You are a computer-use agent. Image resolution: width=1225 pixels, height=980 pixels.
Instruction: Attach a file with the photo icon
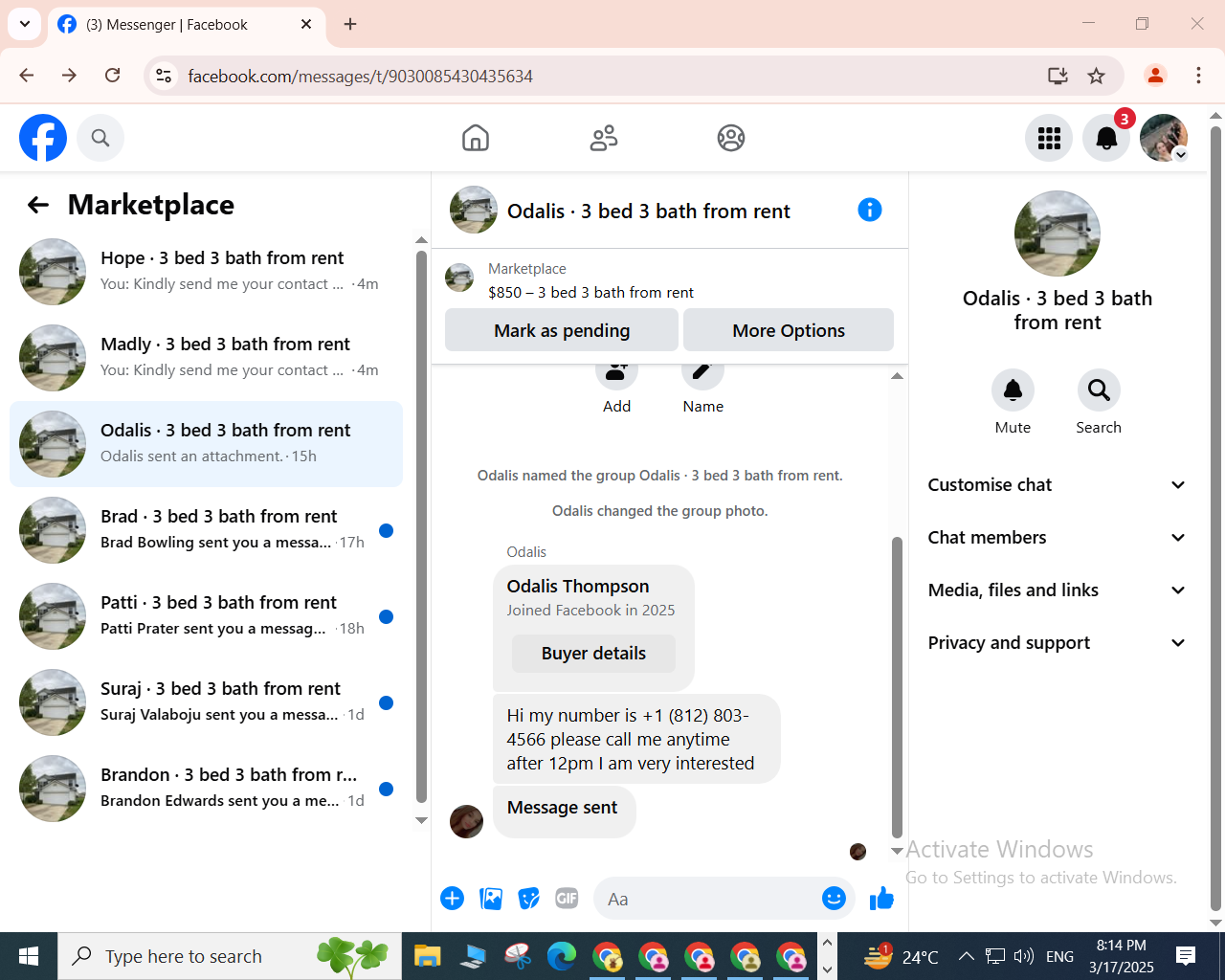491,899
